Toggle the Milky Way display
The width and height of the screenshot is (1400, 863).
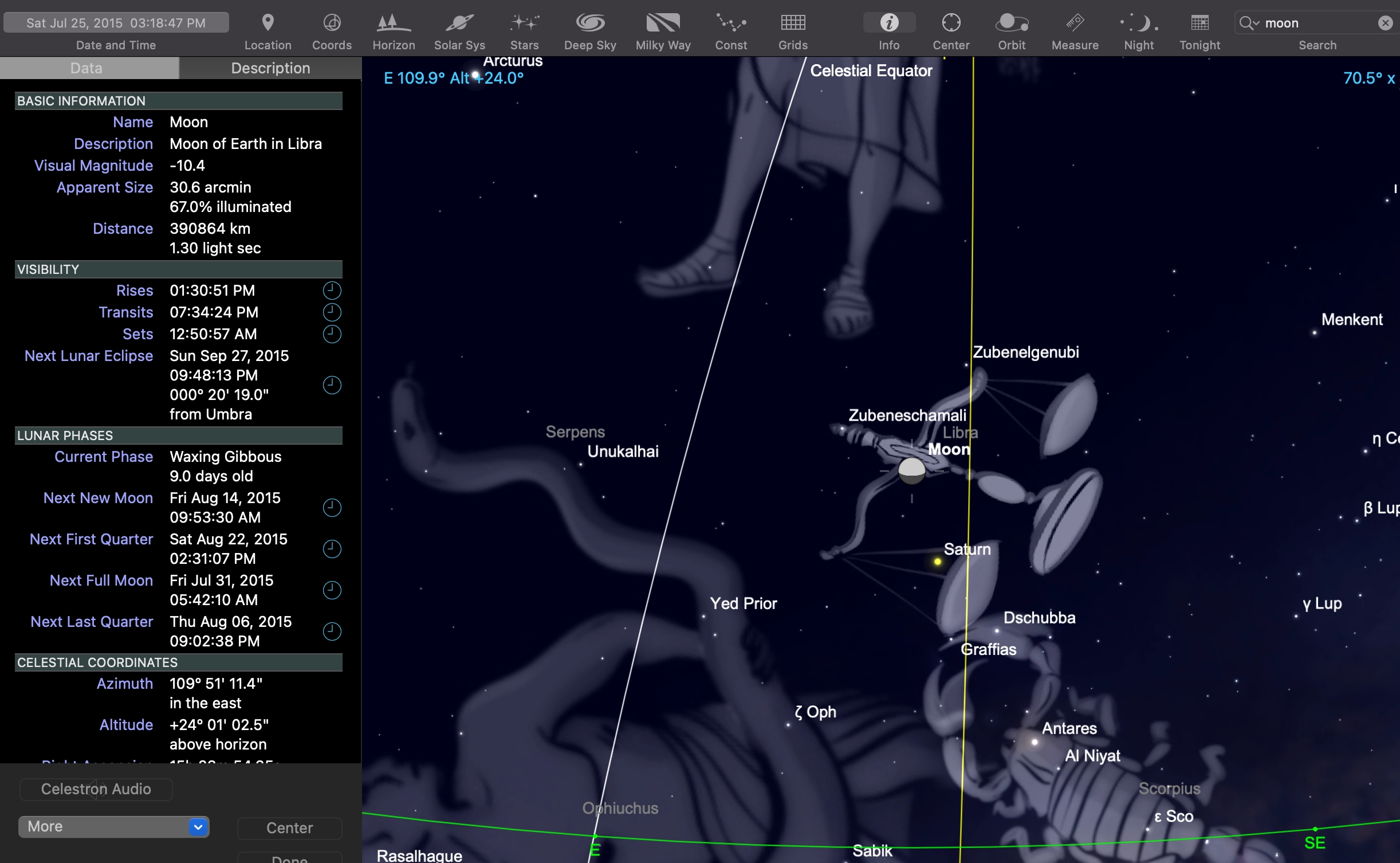point(663,23)
